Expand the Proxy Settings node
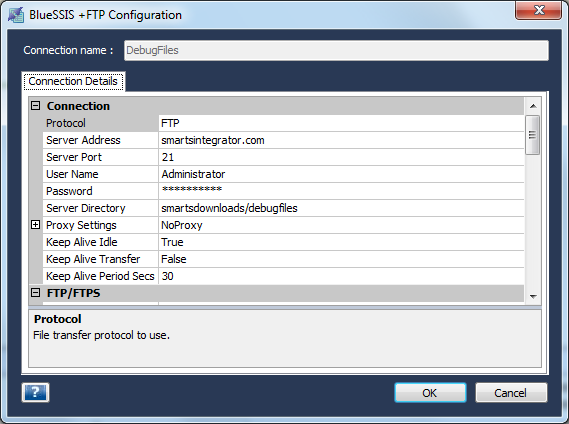 pos(35,225)
